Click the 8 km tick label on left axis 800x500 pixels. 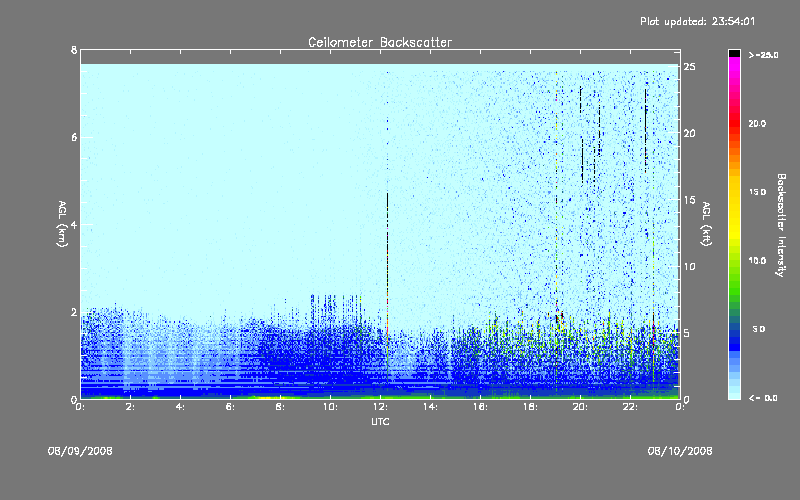pyautogui.click(x=74, y=50)
